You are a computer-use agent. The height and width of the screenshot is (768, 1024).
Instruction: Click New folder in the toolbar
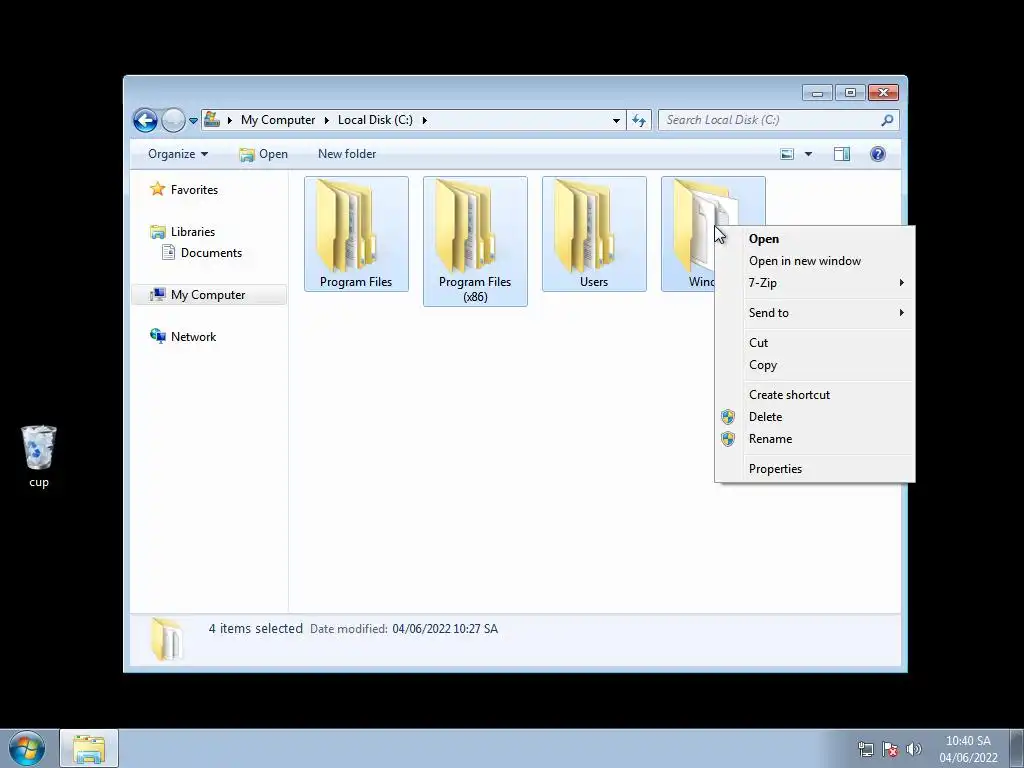pyautogui.click(x=347, y=154)
